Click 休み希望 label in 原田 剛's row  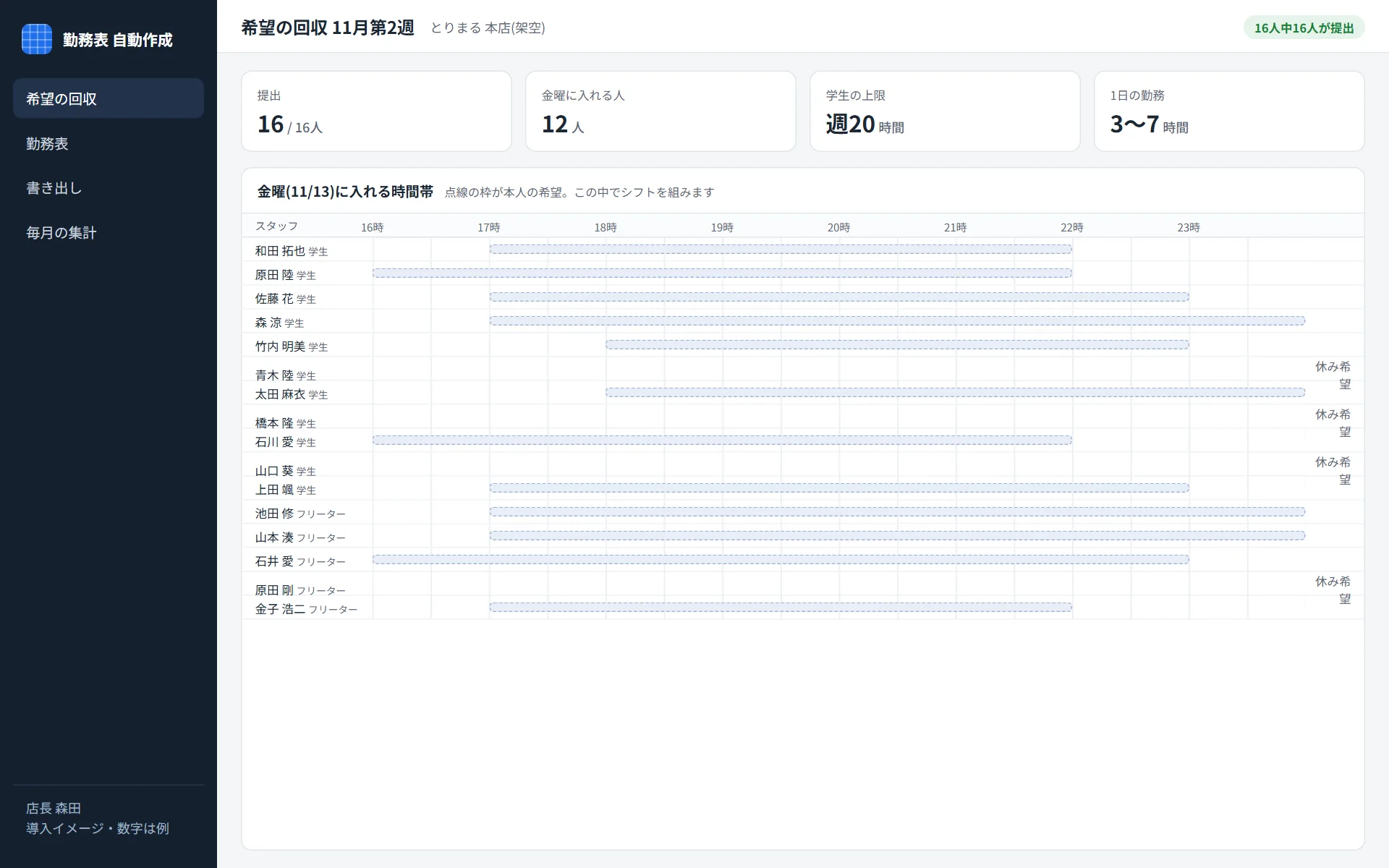point(1333,590)
